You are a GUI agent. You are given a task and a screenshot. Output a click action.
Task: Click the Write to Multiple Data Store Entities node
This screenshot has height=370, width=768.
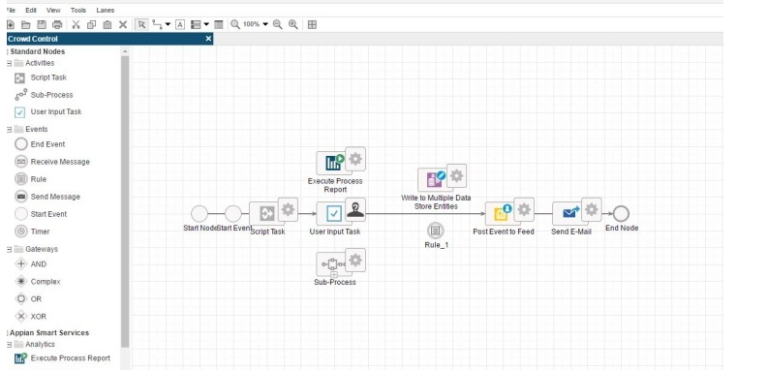click(x=435, y=179)
